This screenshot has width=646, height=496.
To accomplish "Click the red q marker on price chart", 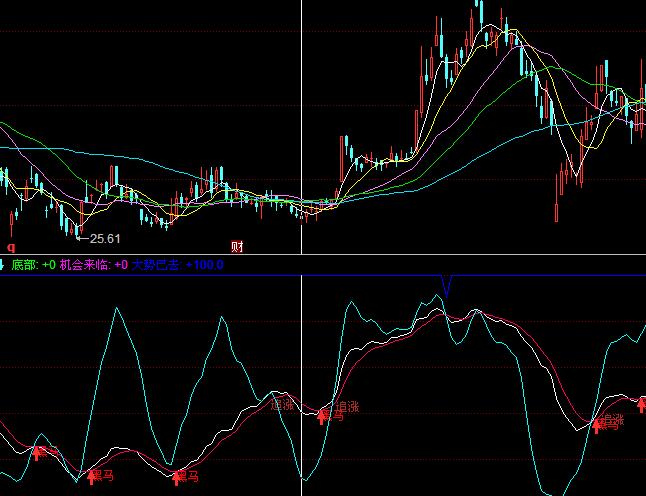I will point(11,245).
